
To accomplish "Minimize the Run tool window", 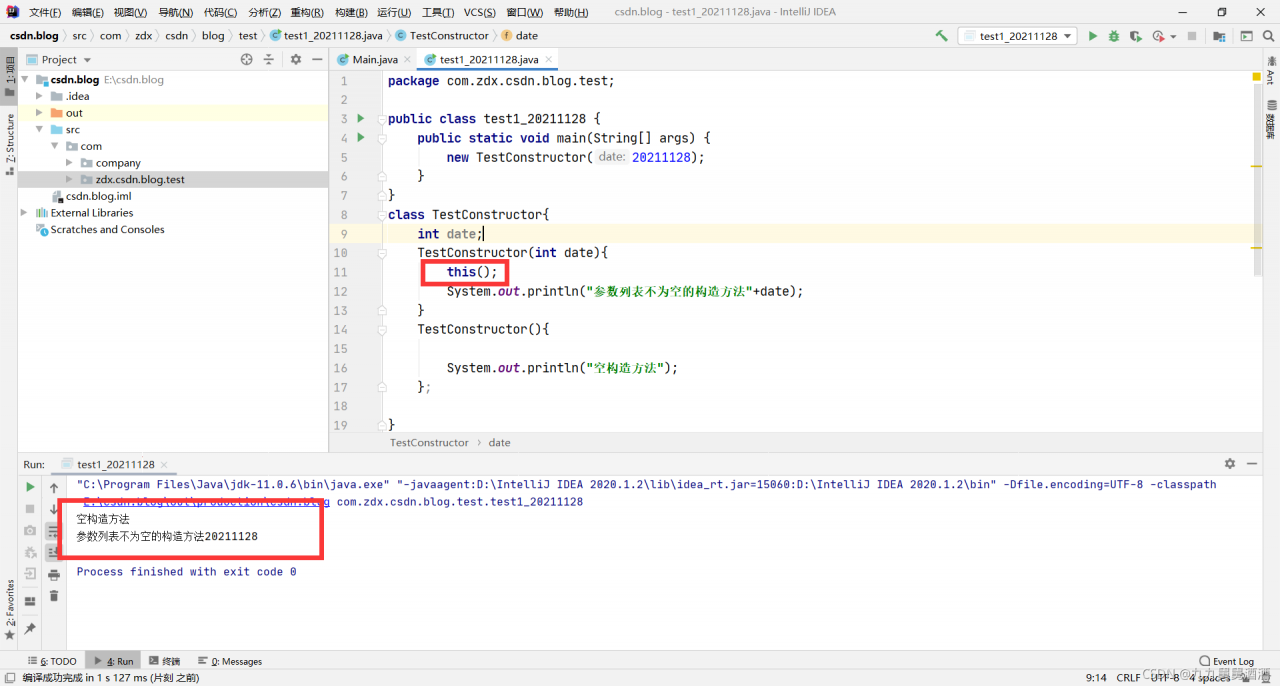I will [1250, 464].
